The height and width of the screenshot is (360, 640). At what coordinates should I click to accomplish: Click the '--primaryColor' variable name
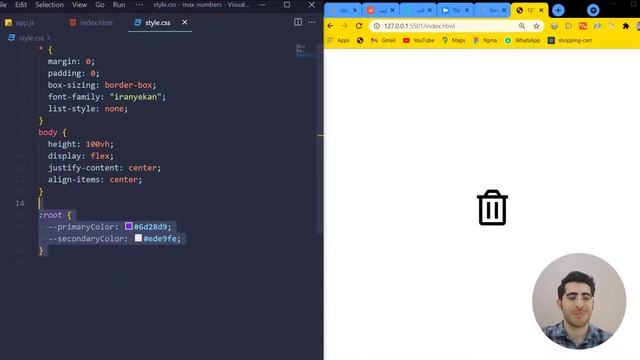[83, 227]
